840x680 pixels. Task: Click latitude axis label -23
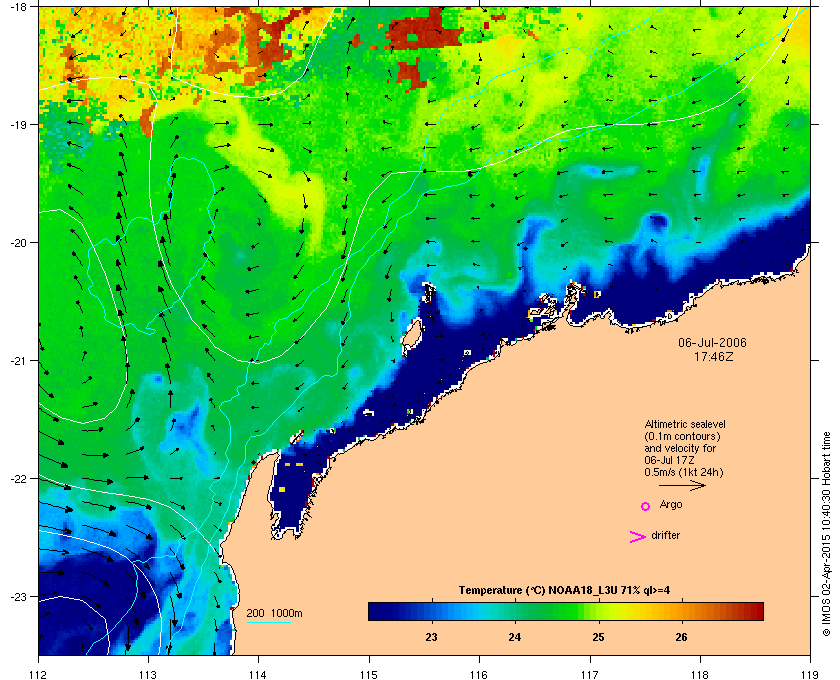19,596
